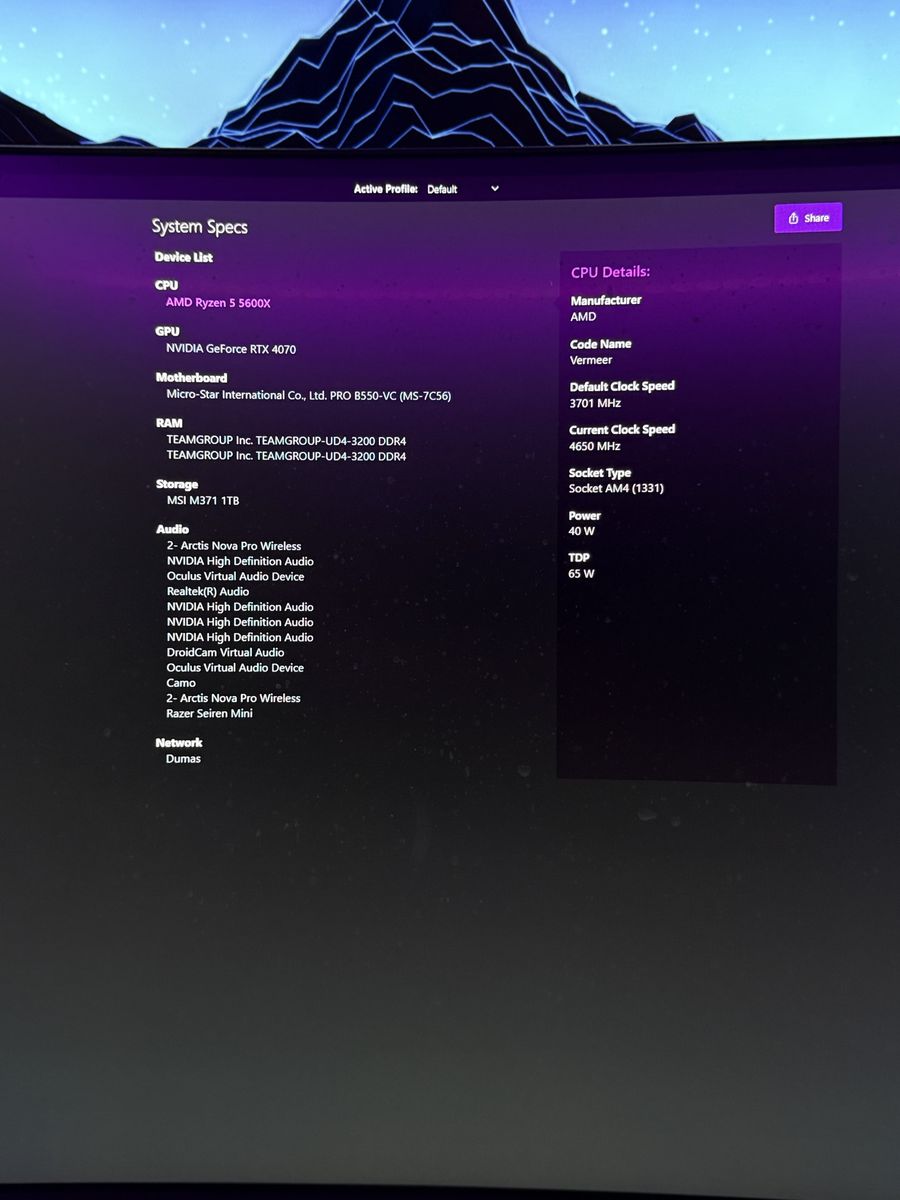Select first TEAMGROUP-UD4-3200 DDR4 RAM entry
Image resolution: width=900 pixels, height=1200 pixels.
click(x=286, y=441)
